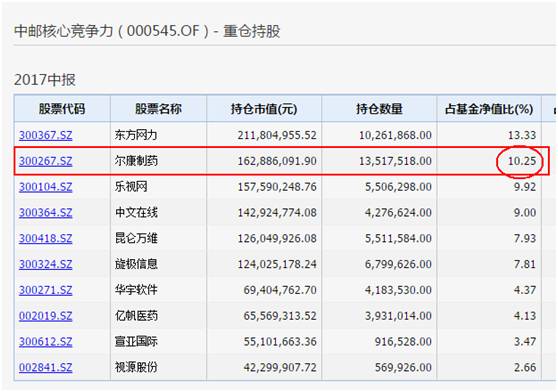Click holding quantity 3,931,014.00
The image size is (558, 392).
coord(398,316)
